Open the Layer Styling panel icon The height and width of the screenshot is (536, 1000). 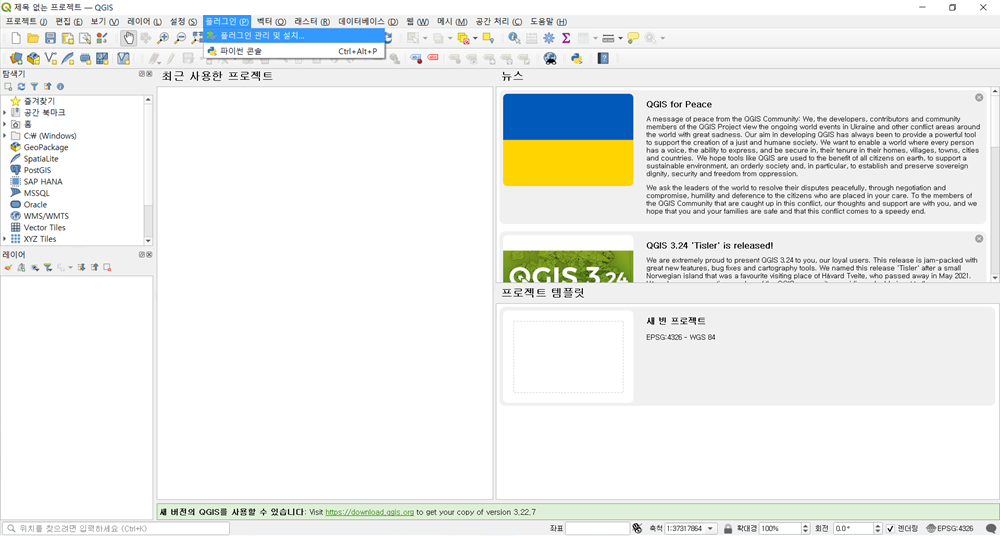(x=8, y=267)
